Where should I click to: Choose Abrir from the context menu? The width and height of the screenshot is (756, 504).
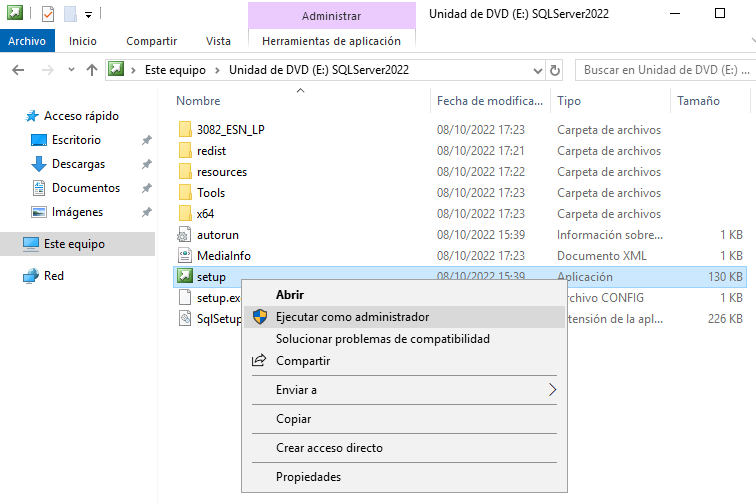pos(404,295)
